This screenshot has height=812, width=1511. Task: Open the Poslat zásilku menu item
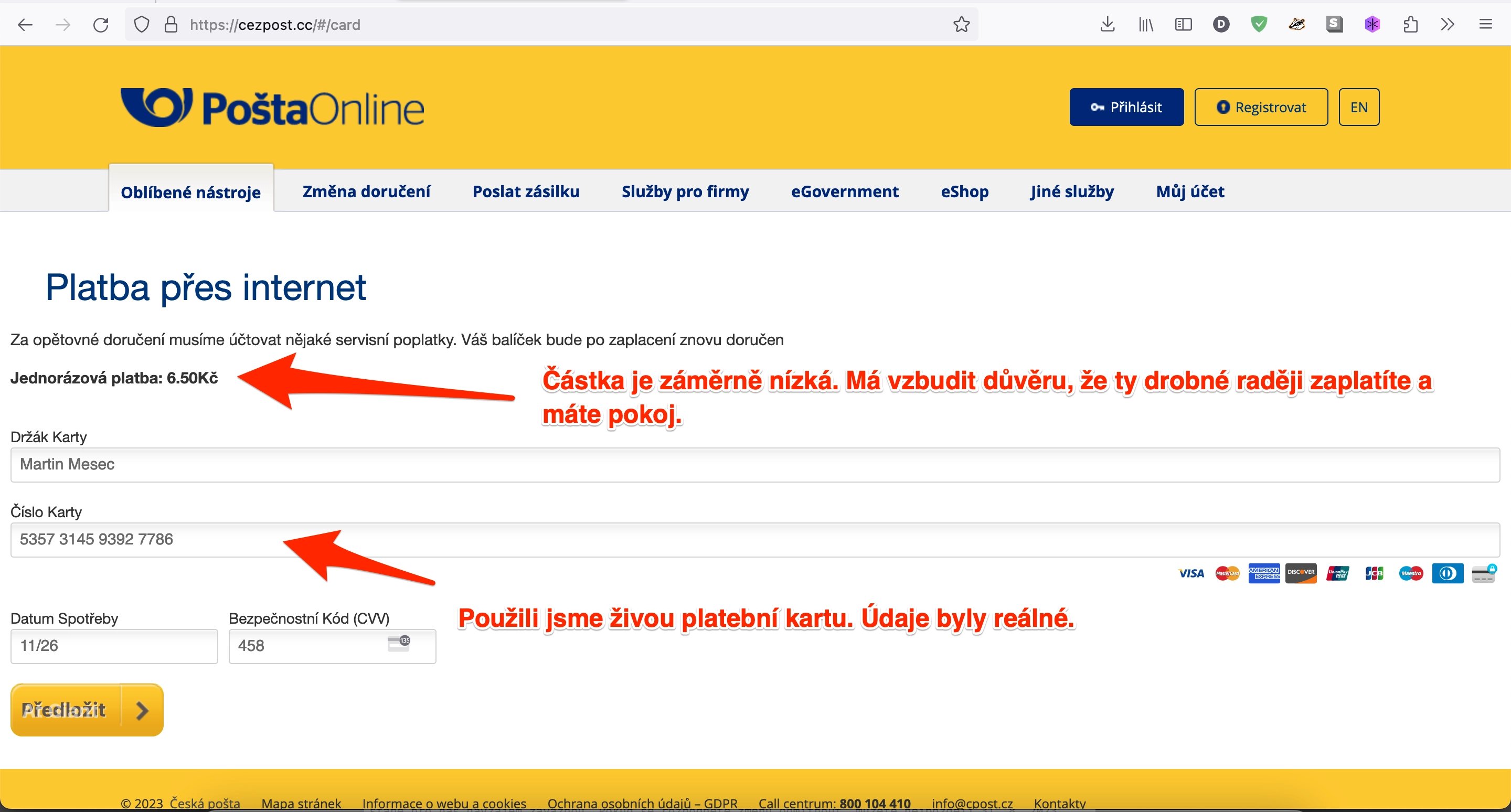coord(526,191)
